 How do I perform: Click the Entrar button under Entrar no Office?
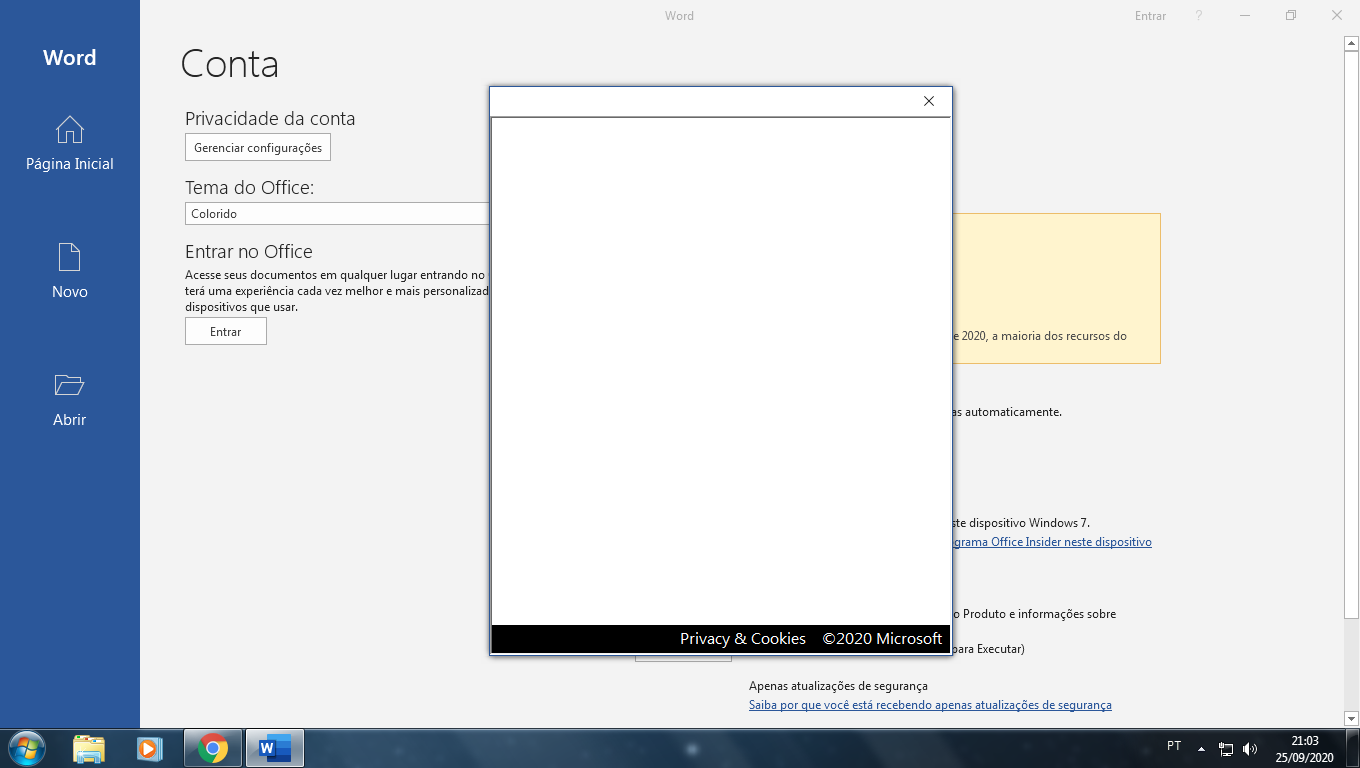point(226,331)
